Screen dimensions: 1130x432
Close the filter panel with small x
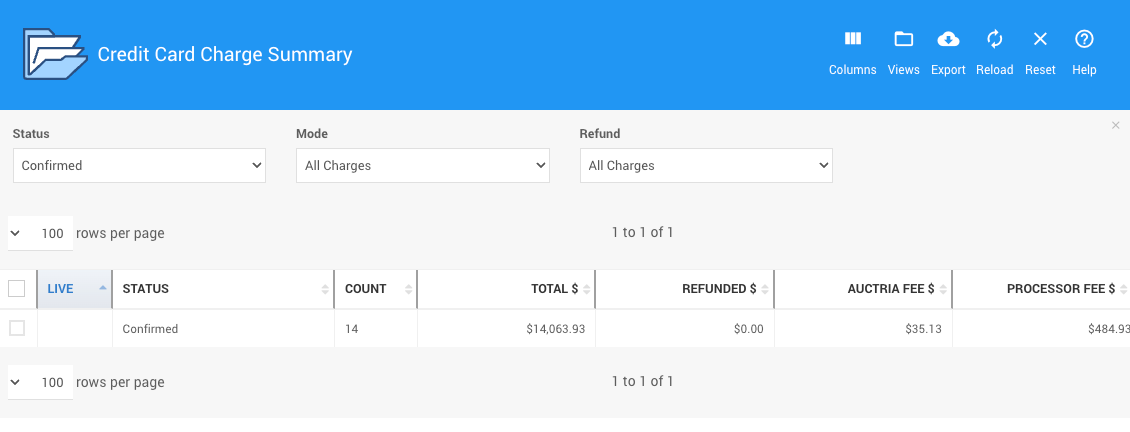point(1116,125)
